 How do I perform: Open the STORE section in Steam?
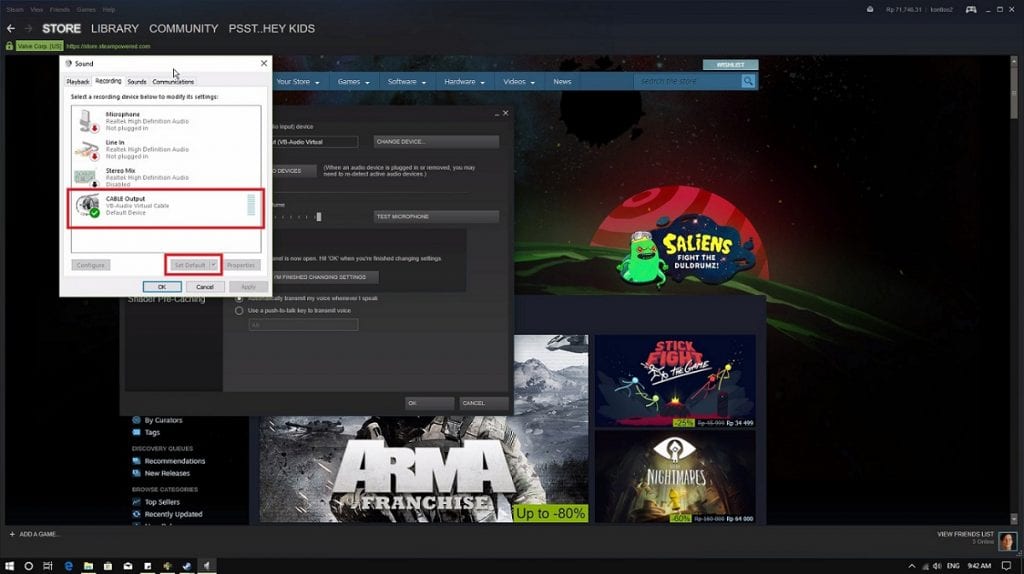tap(61, 29)
